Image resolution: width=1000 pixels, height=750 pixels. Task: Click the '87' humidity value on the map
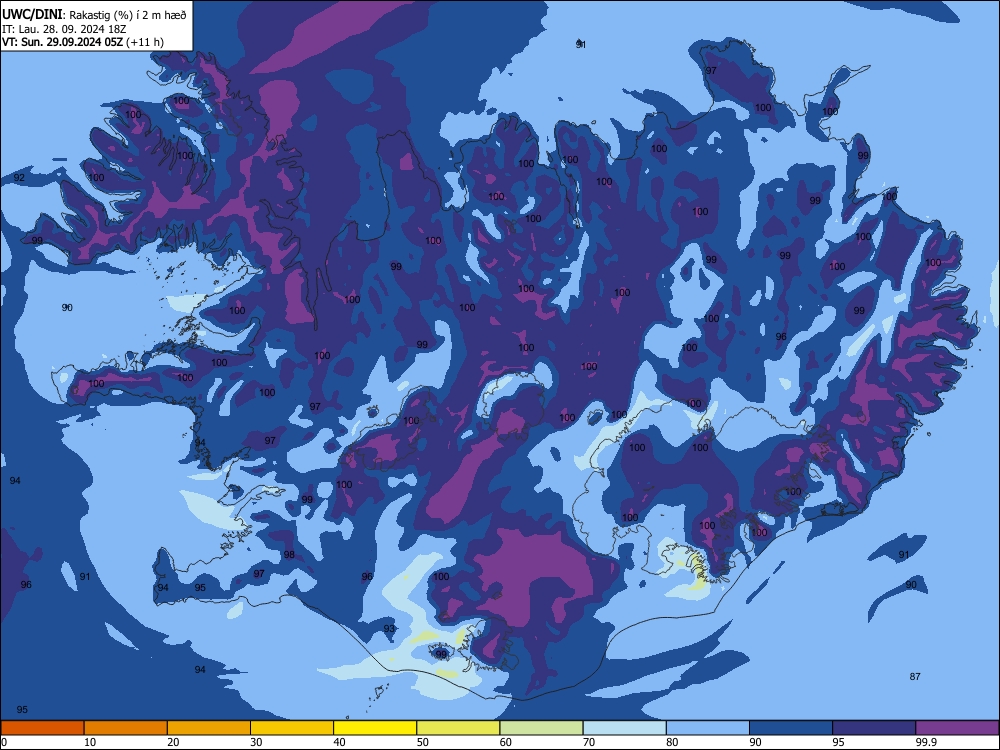click(x=915, y=677)
